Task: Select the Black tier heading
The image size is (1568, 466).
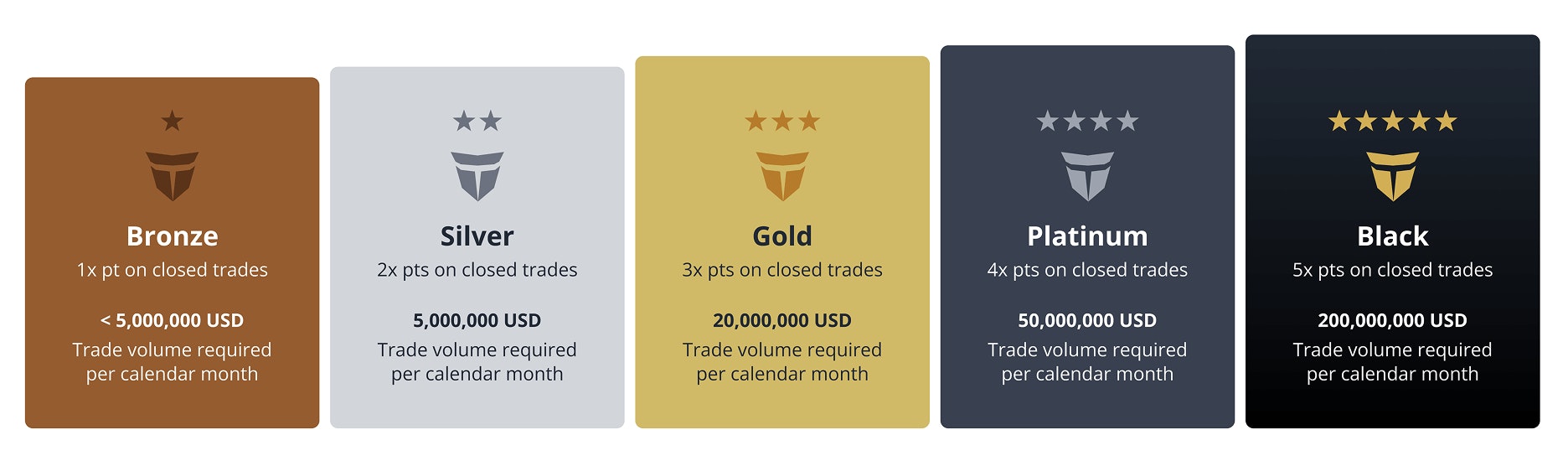Action: click(1392, 236)
